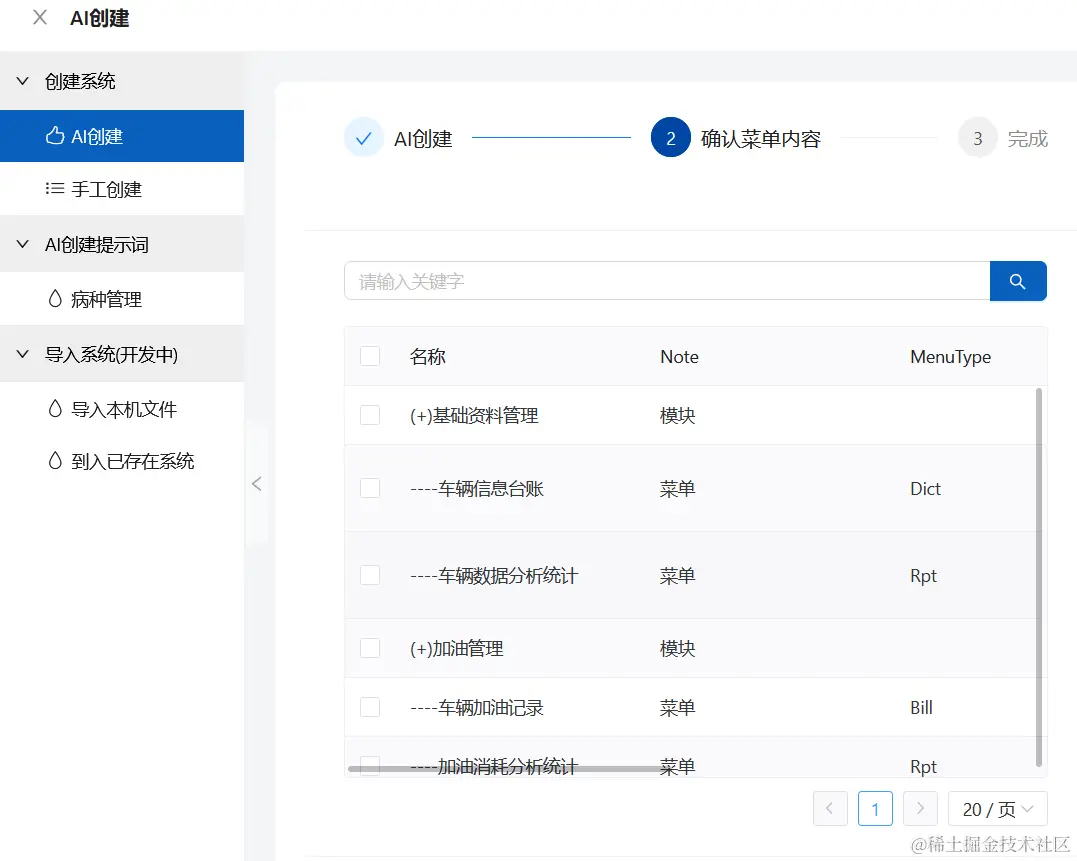The height and width of the screenshot is (861, 1077).
Task: Collapse the AI创建提示词 menu group
Action: click(x=122, y=244)
